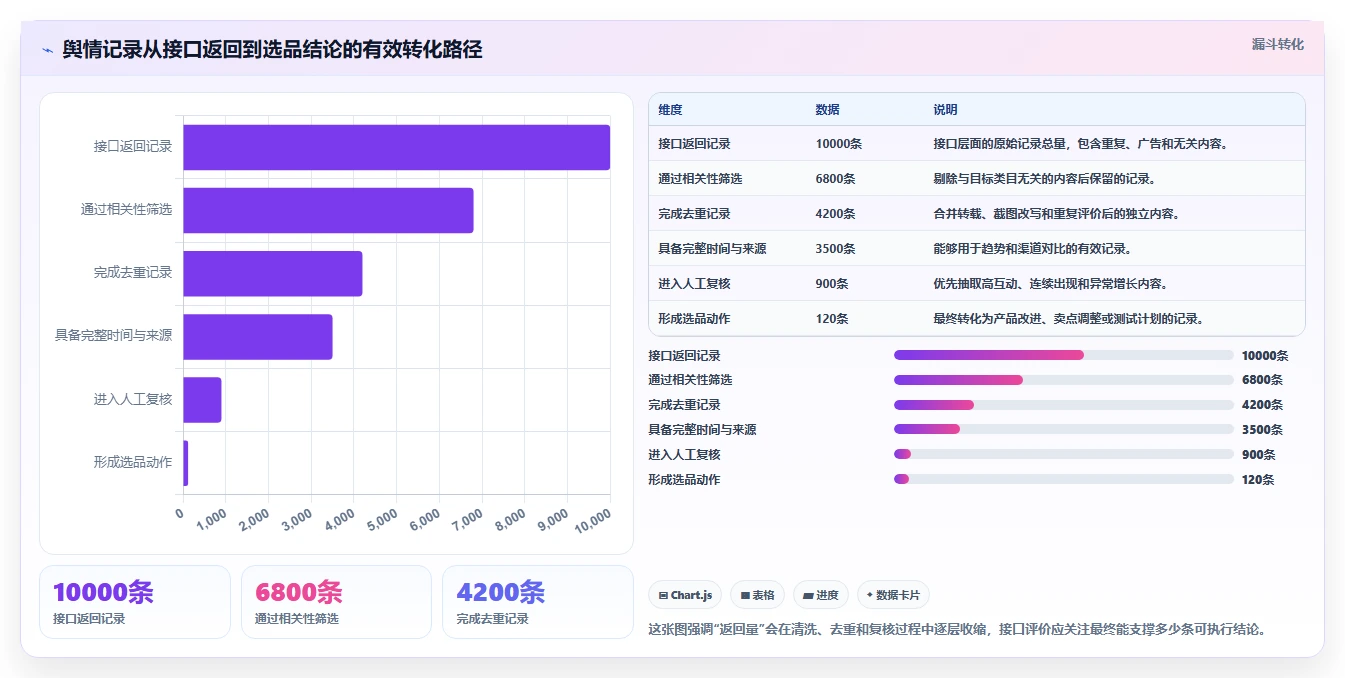Click table cell 4200条
This screenshot has height=678, width=1345.
[x=835, y=214]
